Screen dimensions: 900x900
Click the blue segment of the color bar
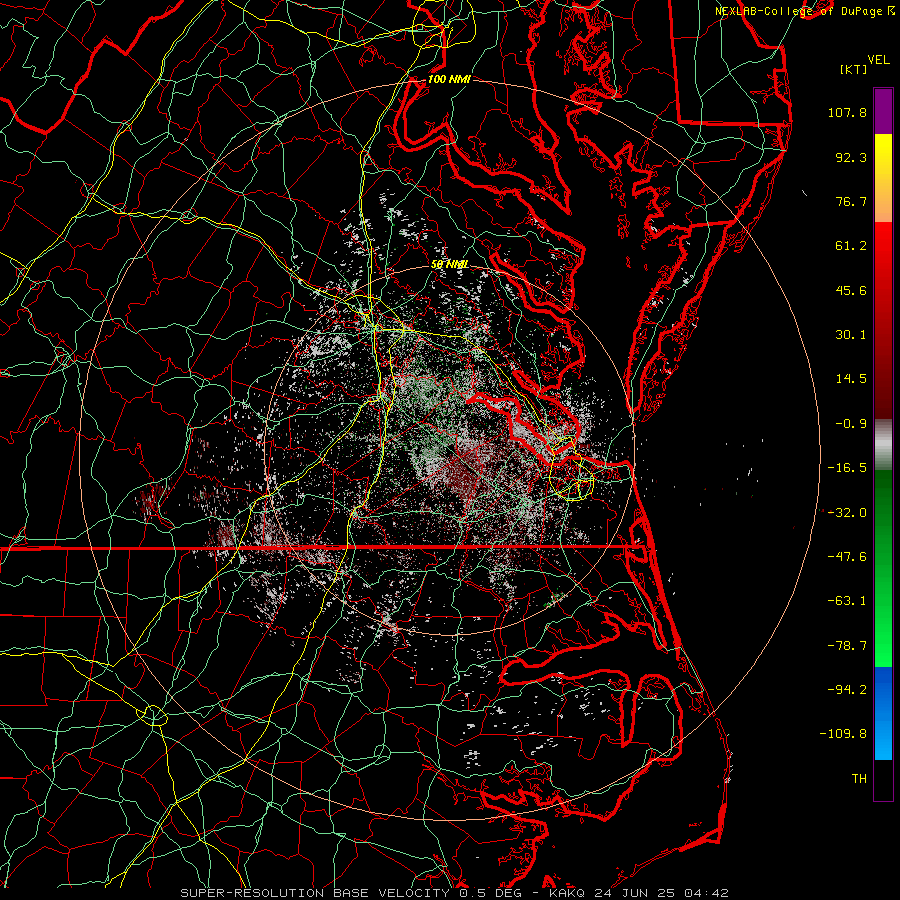click(883, 713)
